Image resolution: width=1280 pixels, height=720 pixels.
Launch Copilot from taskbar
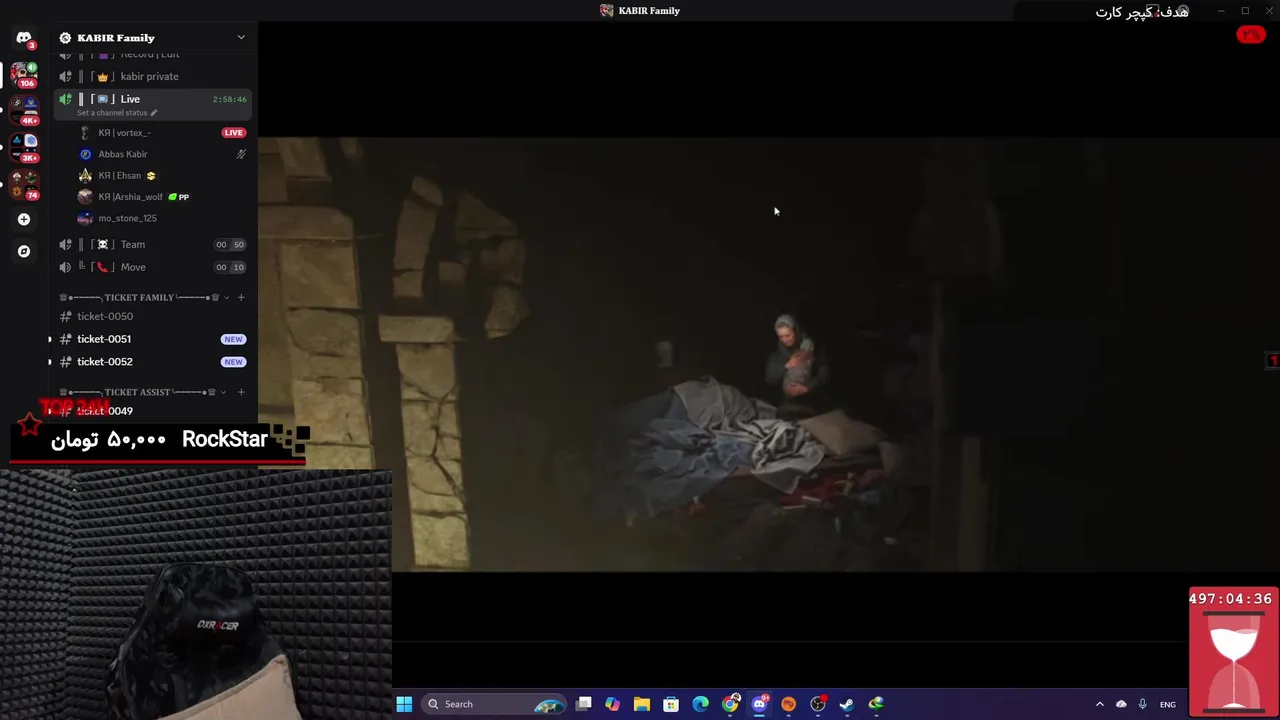click(x=613, y=704)
